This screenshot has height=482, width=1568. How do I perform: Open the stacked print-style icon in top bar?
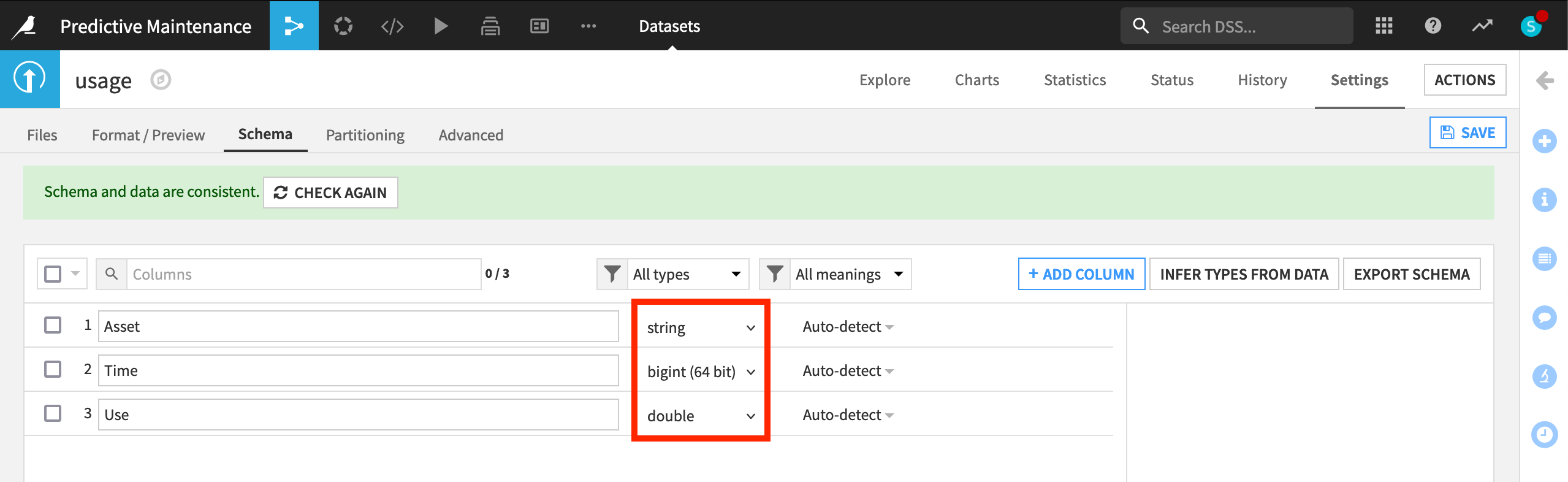point(490,26)
